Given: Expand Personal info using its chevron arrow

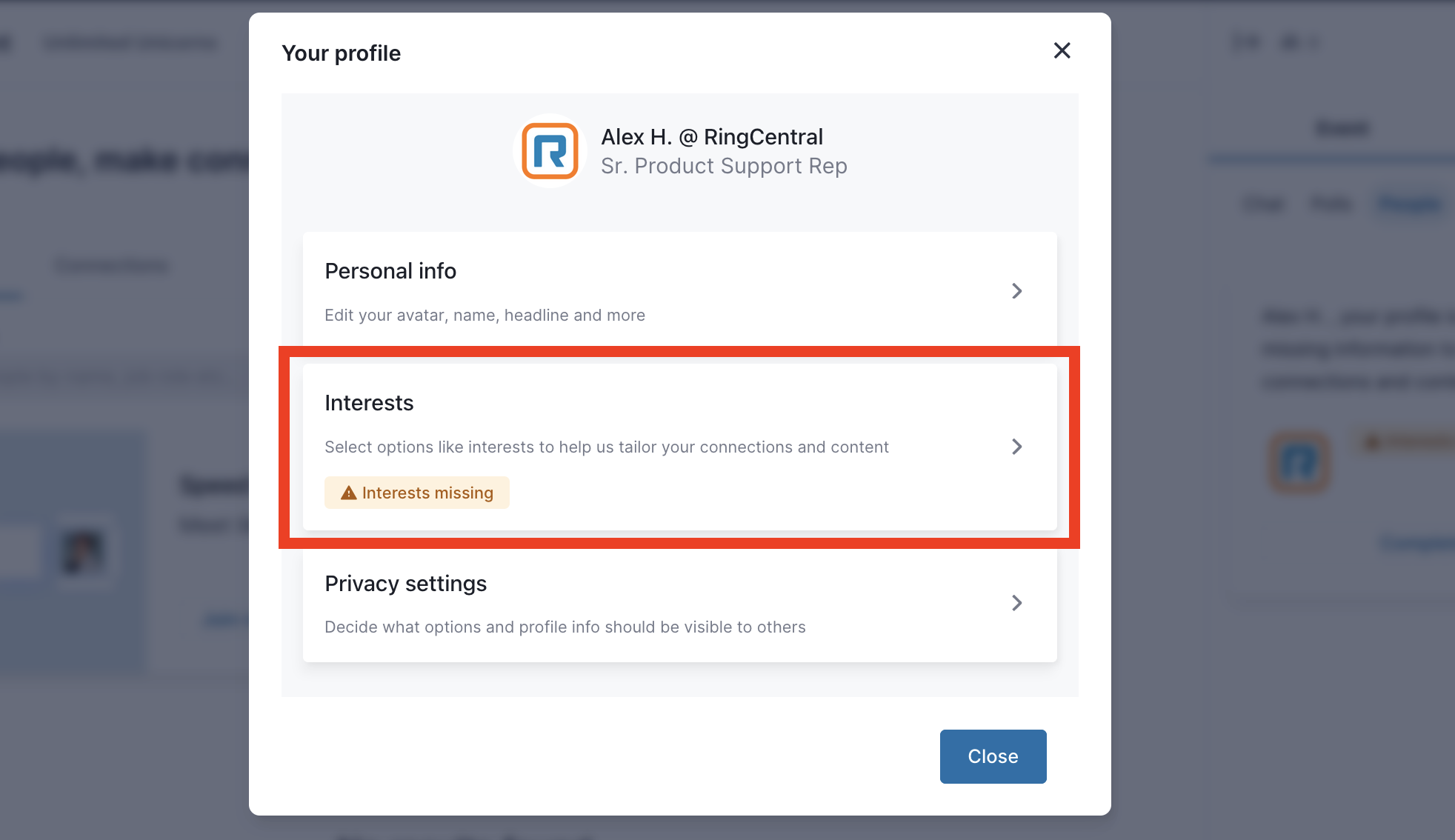Looking at the screenshot, I should coord(1016,291).
